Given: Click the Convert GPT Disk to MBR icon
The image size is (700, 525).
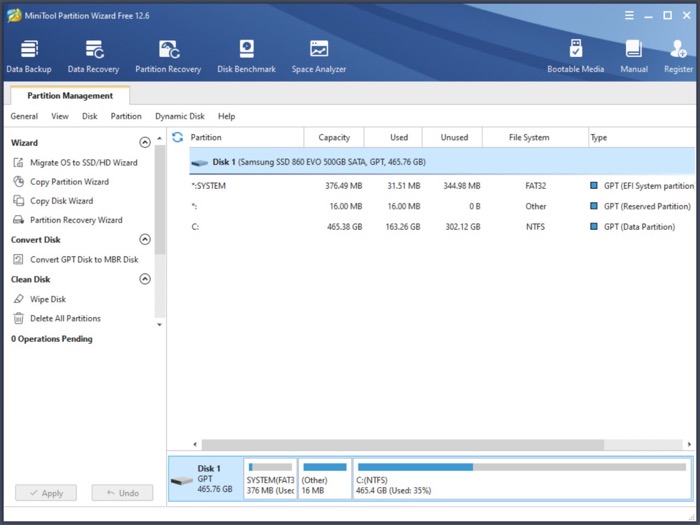Looking at the screenshot, I should point(18,259).
